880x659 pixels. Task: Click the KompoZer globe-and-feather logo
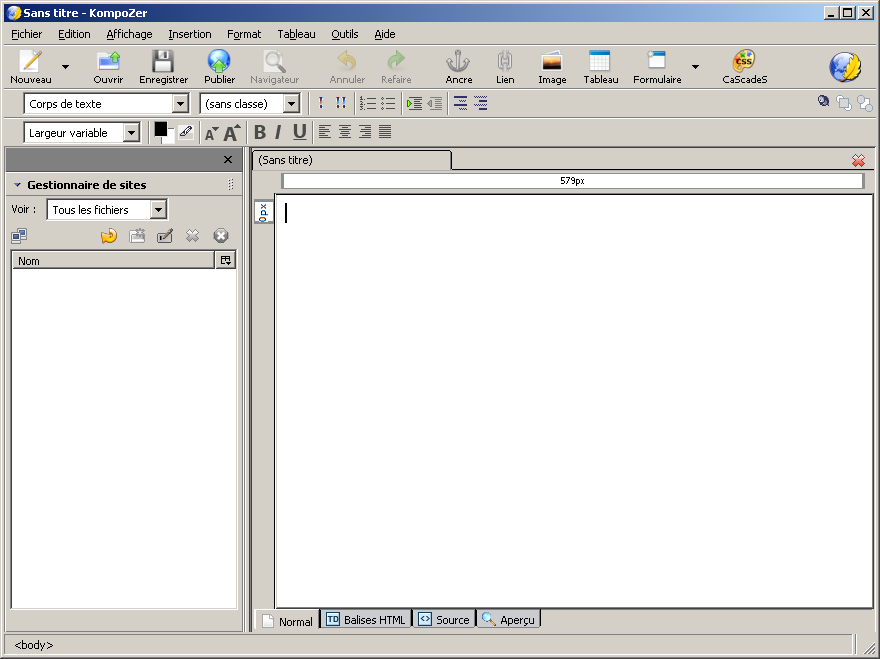[845, 67]
